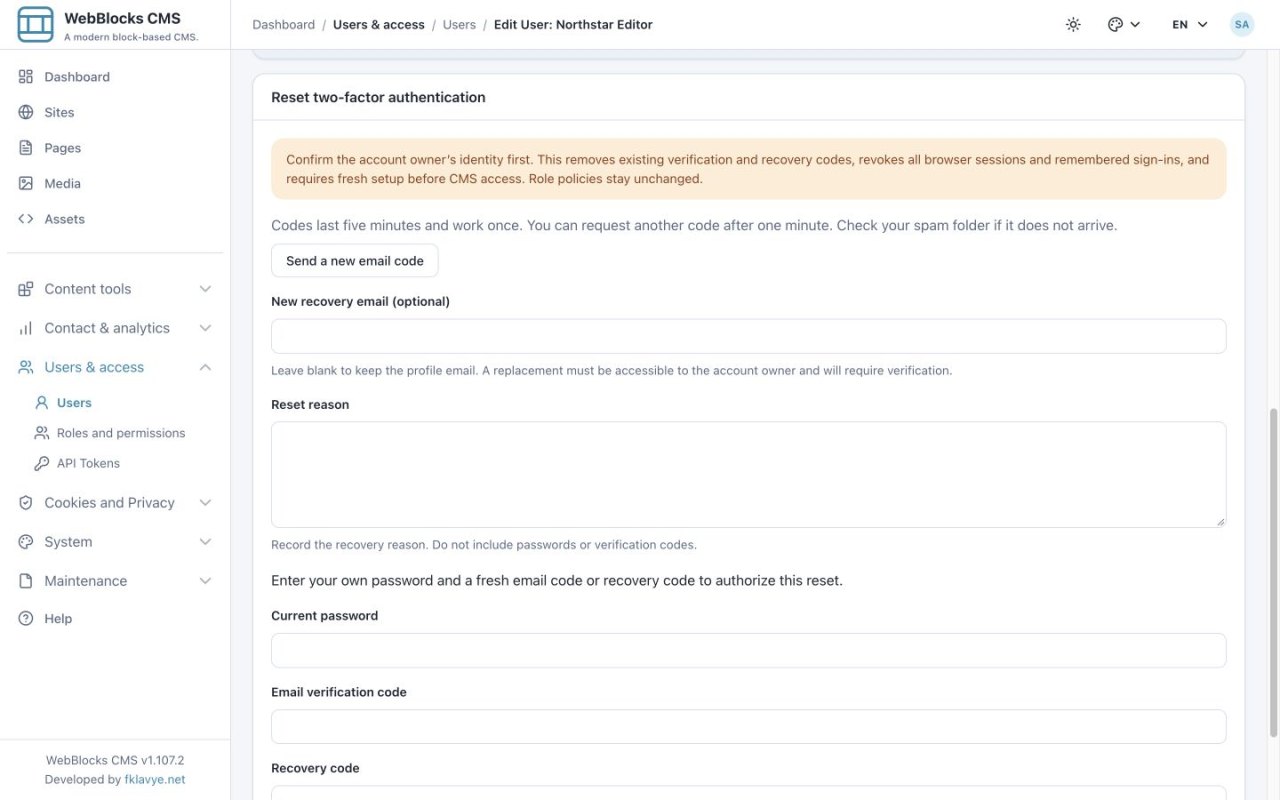Open the SA user avatar menu
This screenshot has height=800, width=1280.
[x=1242, y=25]
